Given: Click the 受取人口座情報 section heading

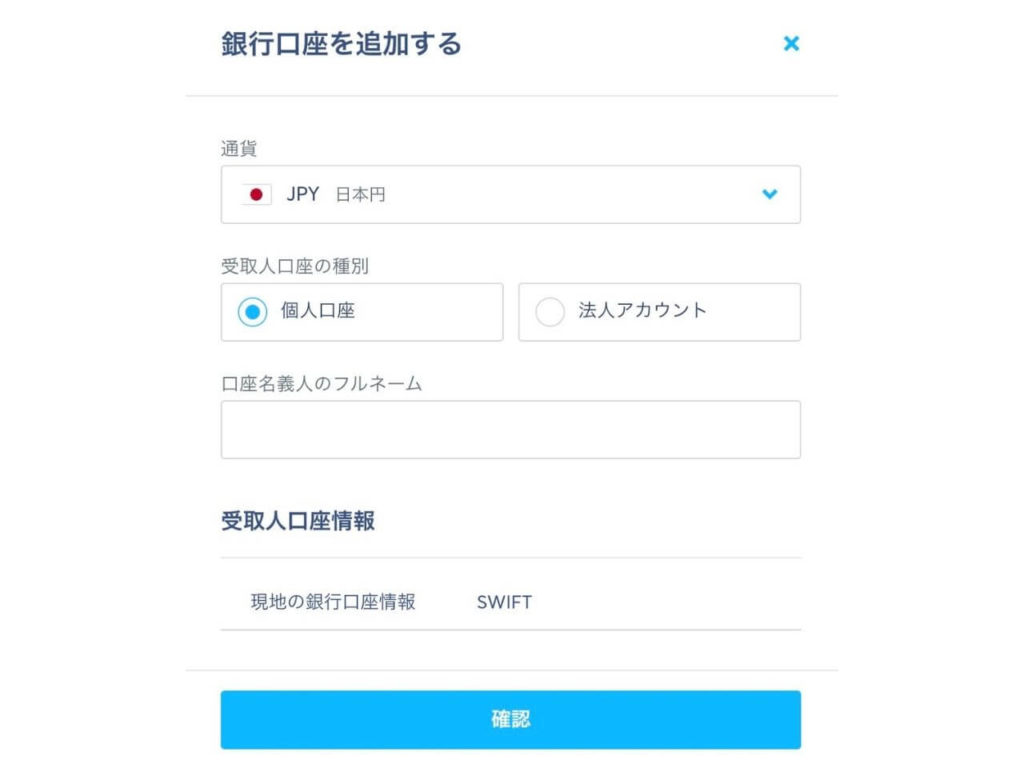Looking at the screenshot, I should pyautogui.click(x=298, y=521).
